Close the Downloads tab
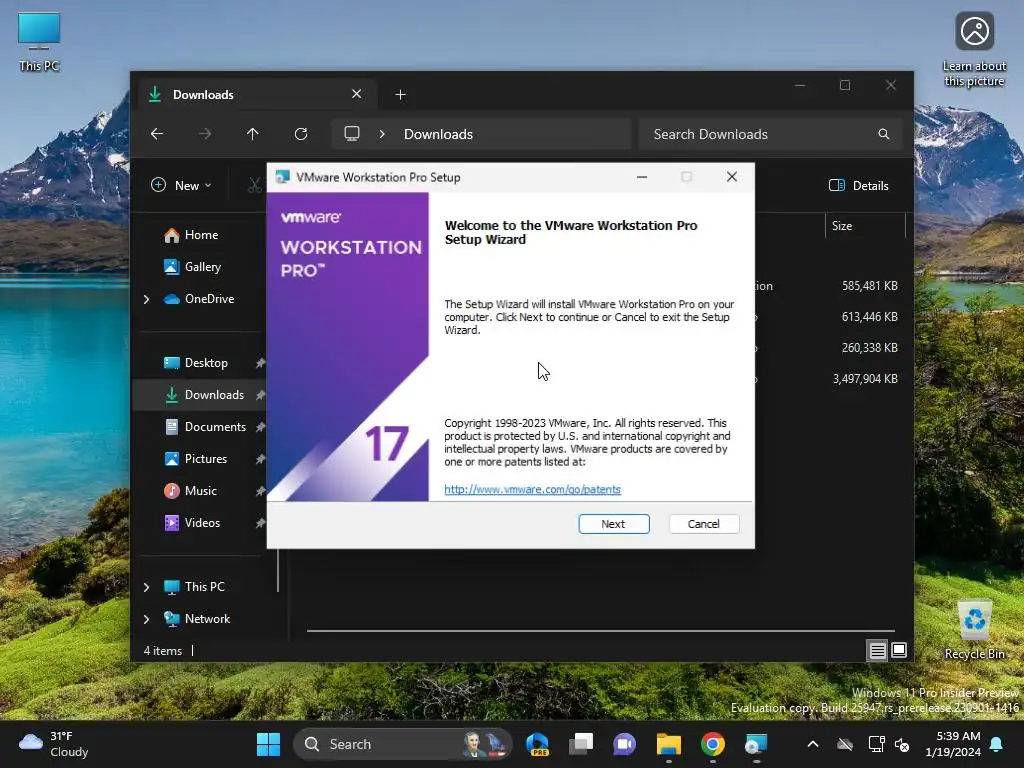The image size is (1024, 768). pos(357,94)
